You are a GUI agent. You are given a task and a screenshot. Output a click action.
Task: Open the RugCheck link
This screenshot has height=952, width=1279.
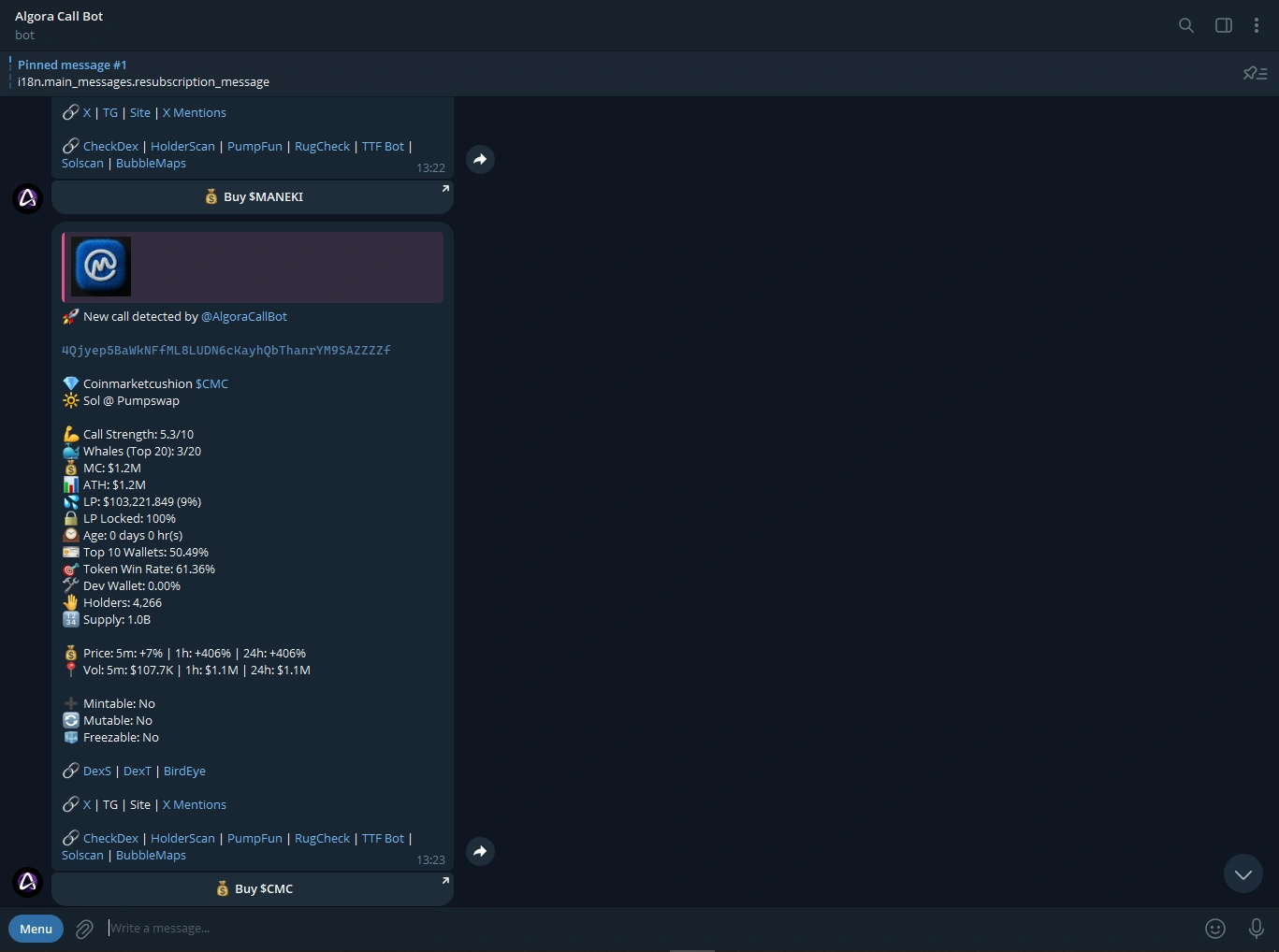322,838
